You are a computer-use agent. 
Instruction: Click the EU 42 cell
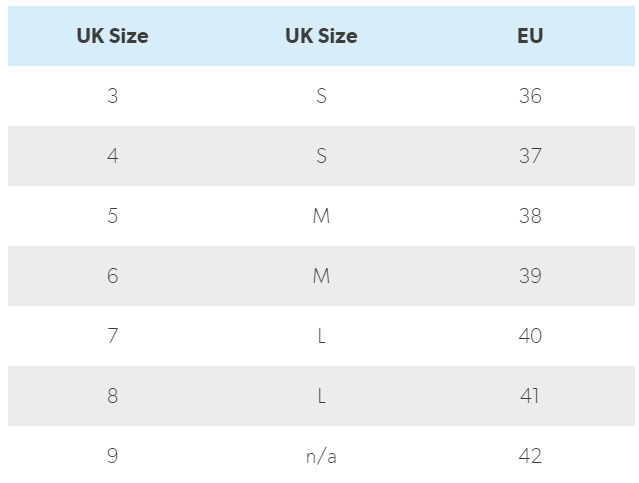click(x=530, y=456)
